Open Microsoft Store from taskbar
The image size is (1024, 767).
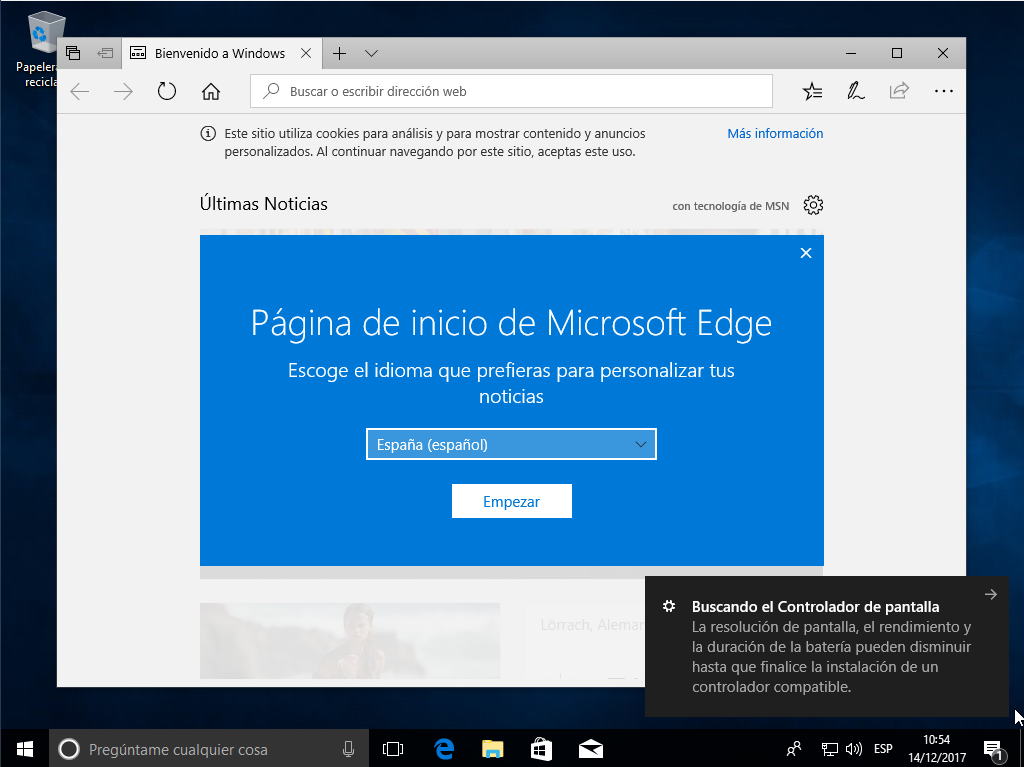(541, 749)
